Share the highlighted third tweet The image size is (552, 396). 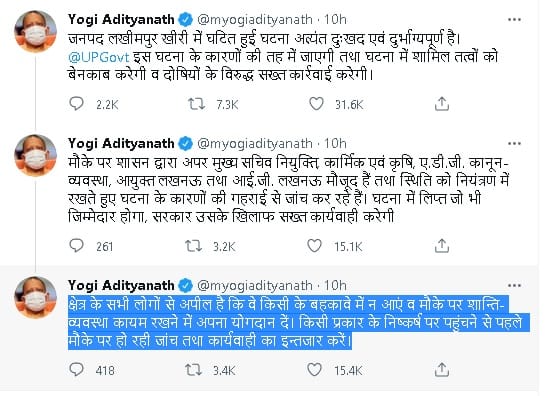click(x=442, y=370)
